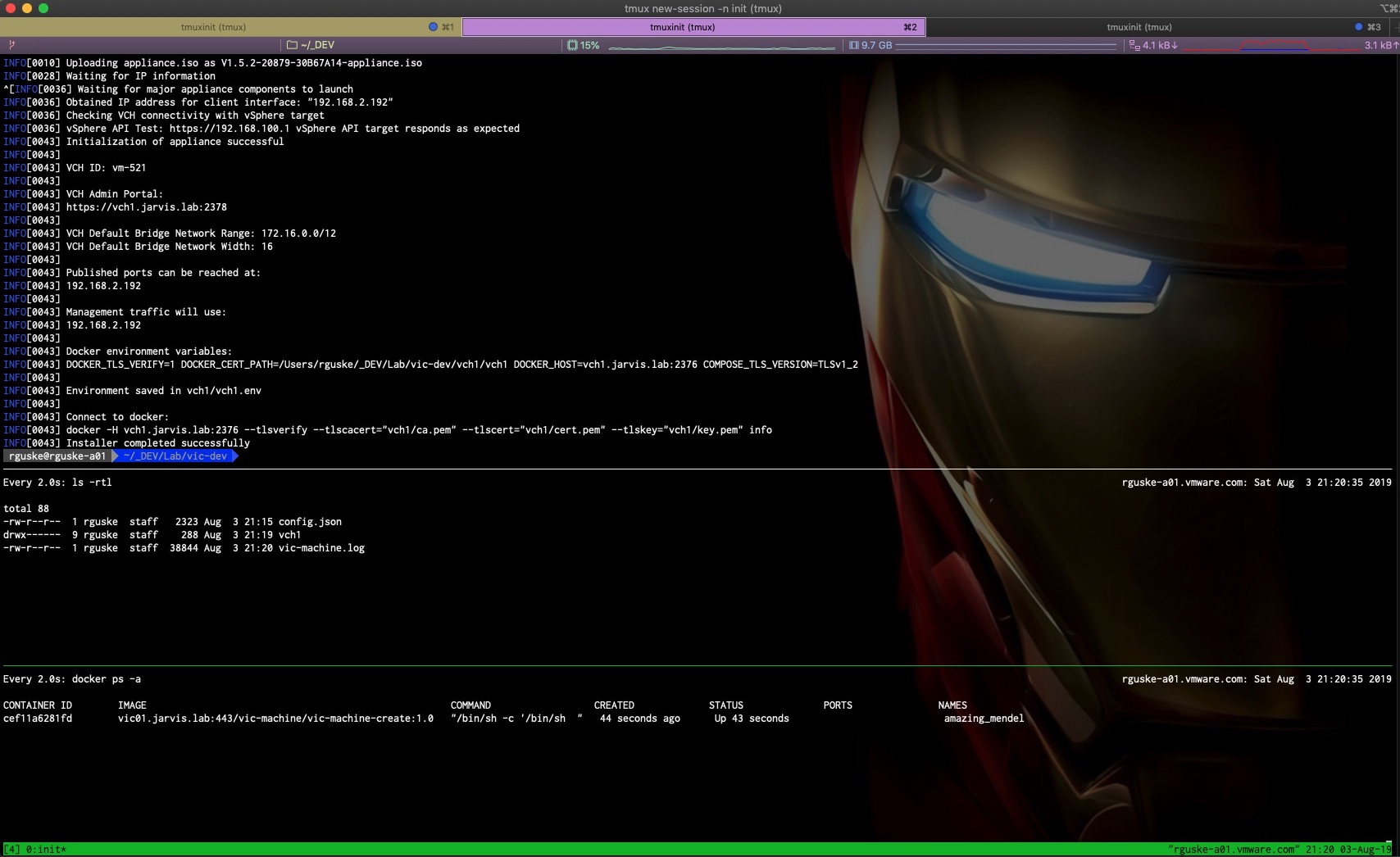Screen dimensions: 1400x857
Task: Click the "rguske-a01.vmware.com" tmux status-right host
Action: coord(1234,850)
